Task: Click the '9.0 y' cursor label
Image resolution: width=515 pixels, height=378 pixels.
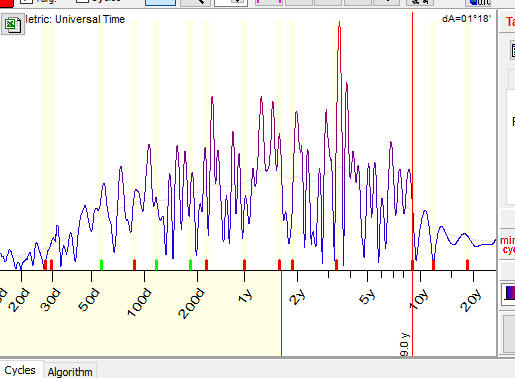Action: [404, 344]
